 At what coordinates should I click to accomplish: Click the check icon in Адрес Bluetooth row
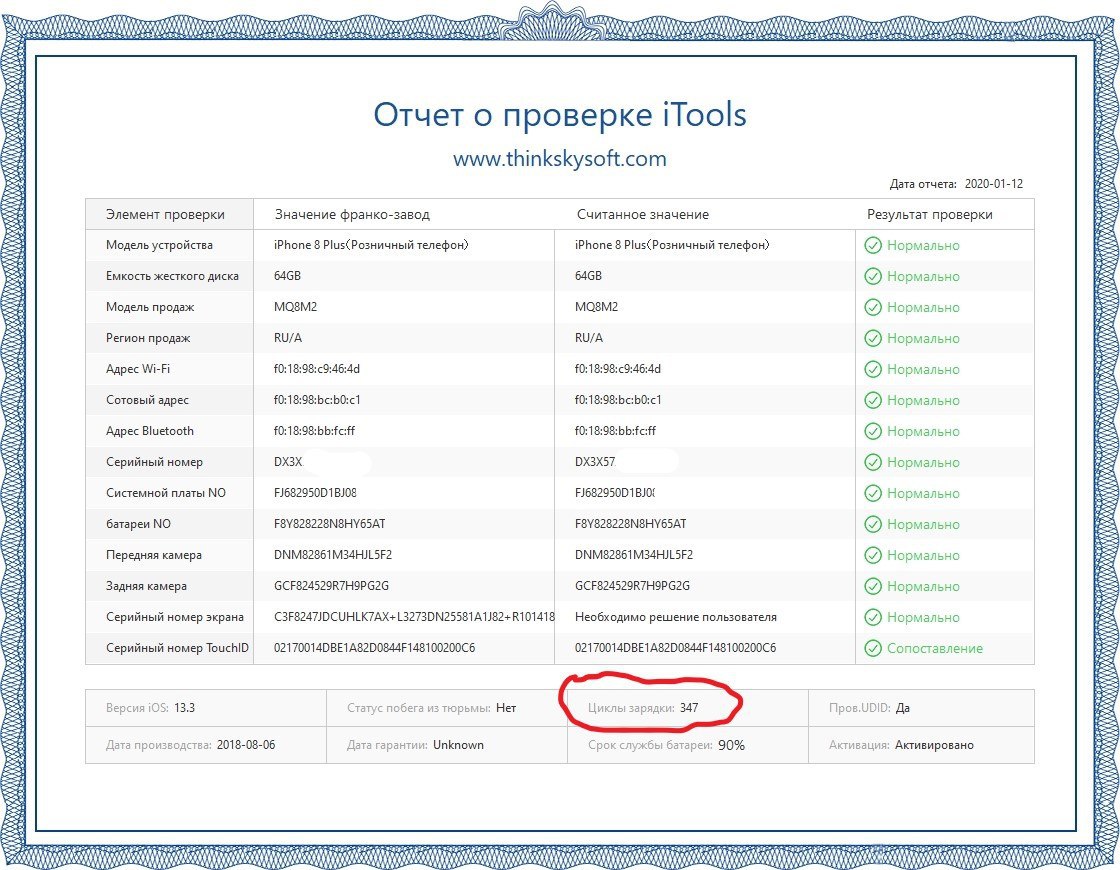pyautogui.click(x=873, y=431)
